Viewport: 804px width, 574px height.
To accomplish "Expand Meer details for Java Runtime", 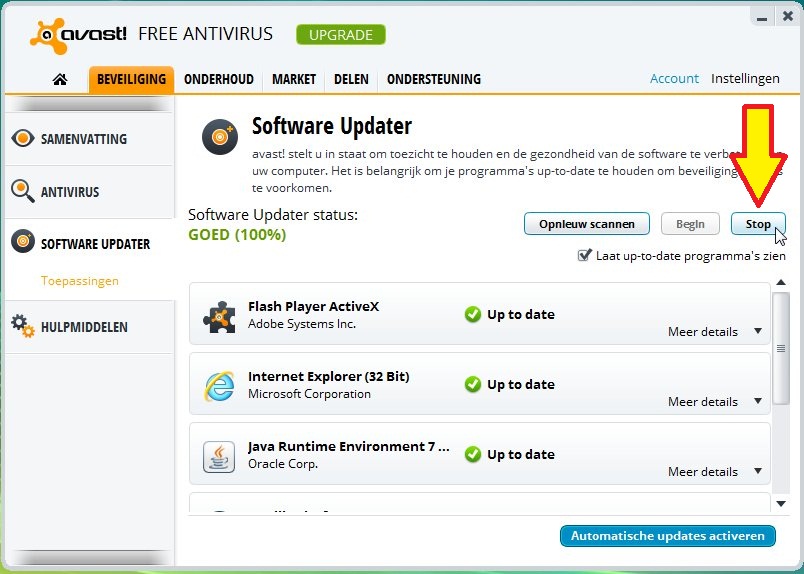I will (x=714, y=472).
